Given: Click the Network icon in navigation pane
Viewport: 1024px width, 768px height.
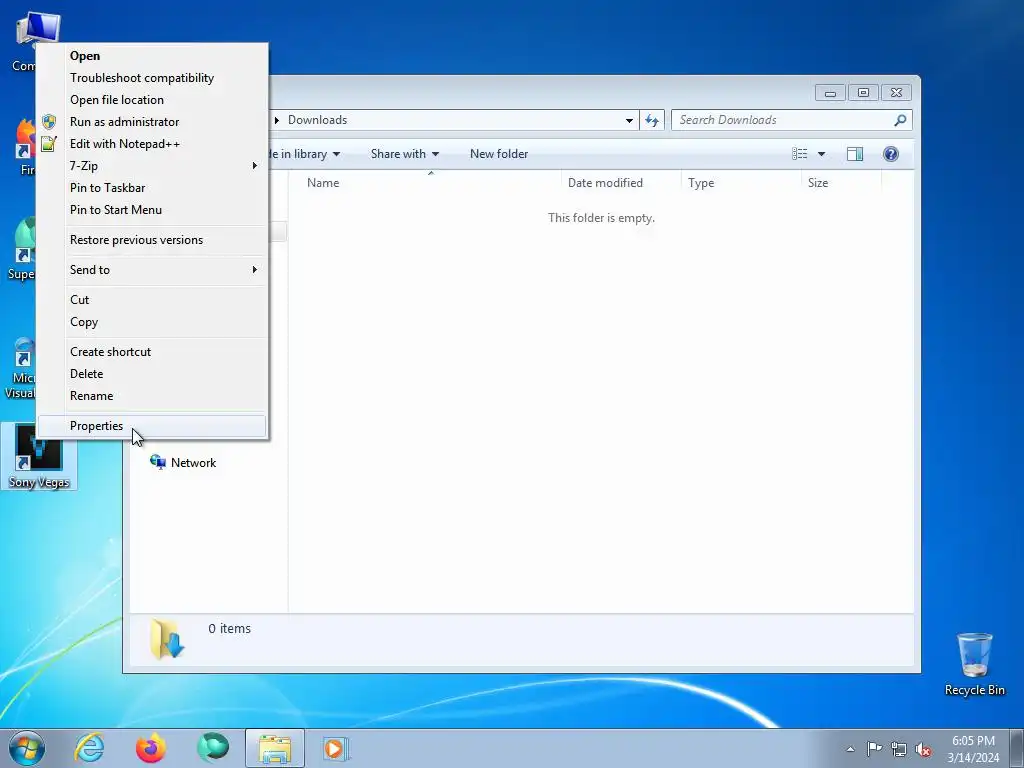Looking at the screenshot, I should coord(157,462).
